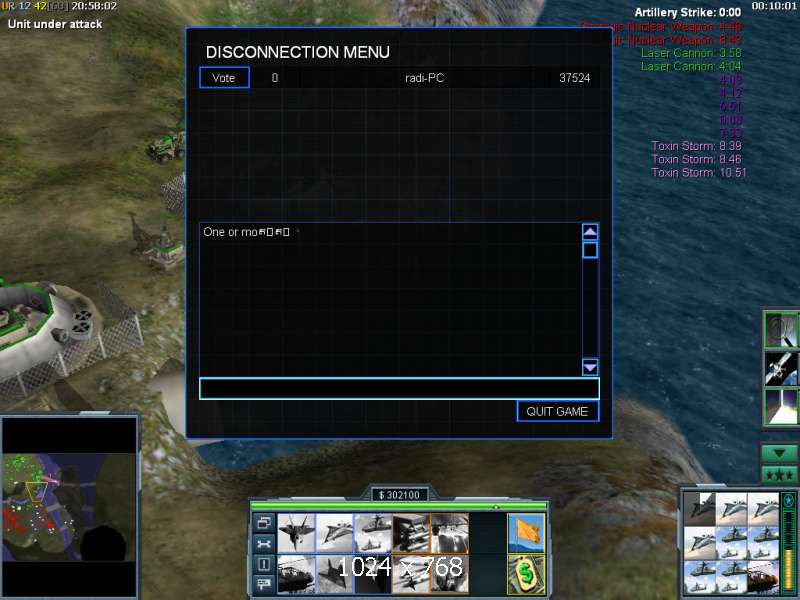This screenshot has width=800, height=600.
Task: Click the Laser Cannon: 4:04 timer
Action: pos(691,66)
